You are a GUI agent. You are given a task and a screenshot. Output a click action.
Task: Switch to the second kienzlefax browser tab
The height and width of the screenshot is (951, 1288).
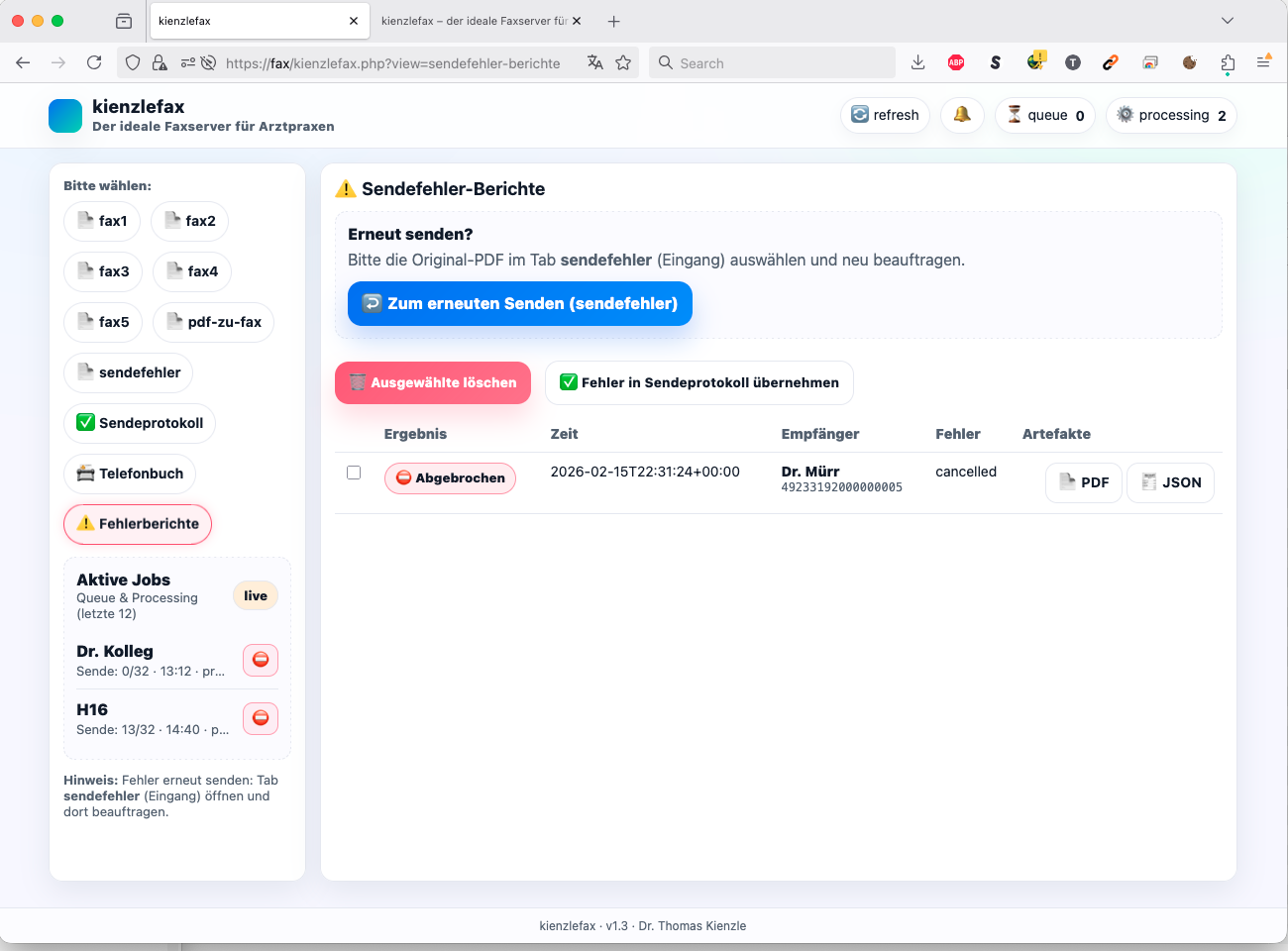[x=474, y=21]
